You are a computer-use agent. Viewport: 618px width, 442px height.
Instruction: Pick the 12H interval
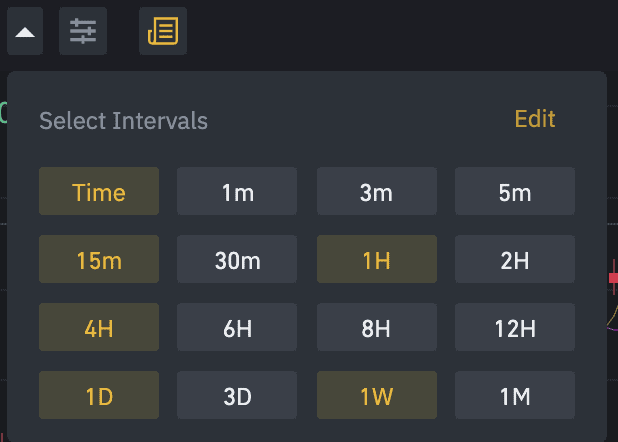point(515,327)
